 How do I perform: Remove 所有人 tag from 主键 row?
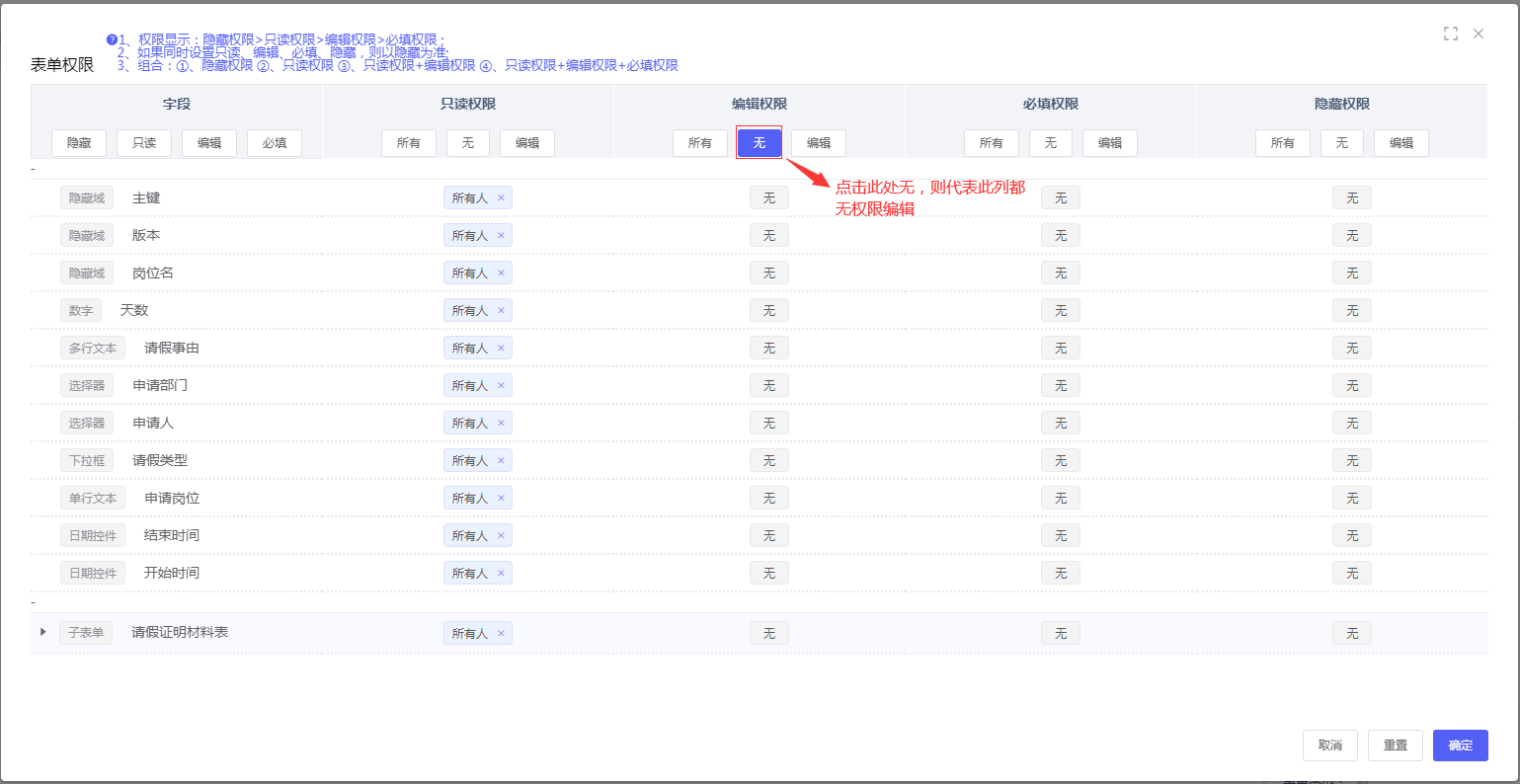[x=502, y=197]
